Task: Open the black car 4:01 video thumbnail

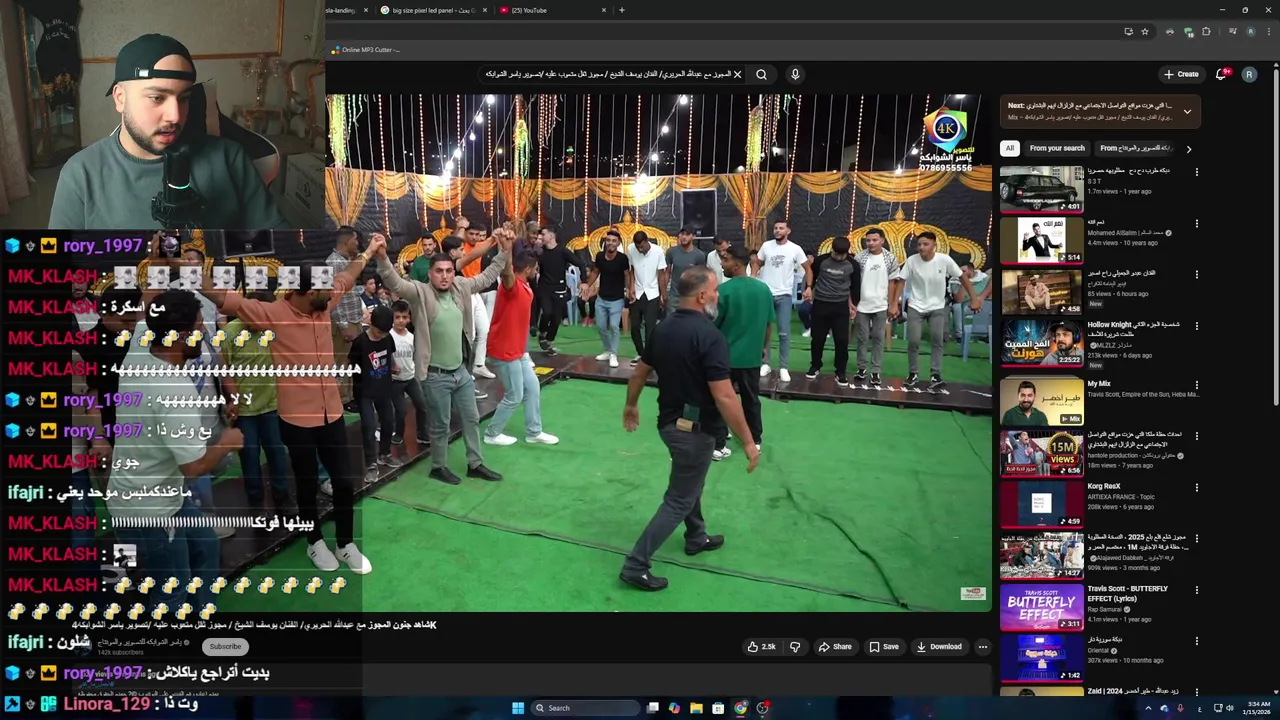Action: (x=1042, y=189)
